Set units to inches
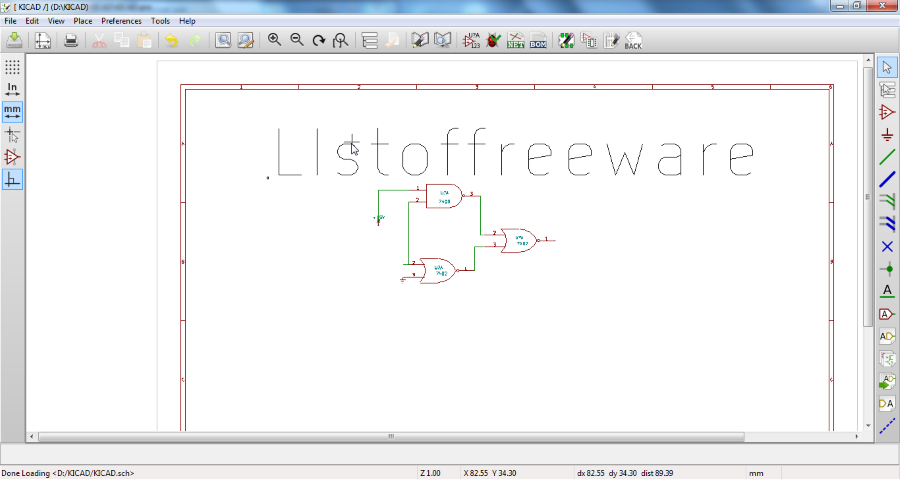 click(12, 90)
